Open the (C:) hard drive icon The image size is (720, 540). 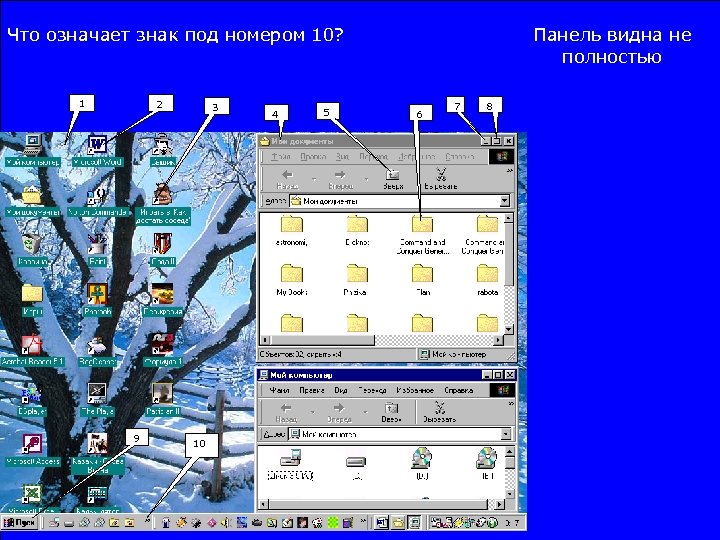[x=356, y=467]
